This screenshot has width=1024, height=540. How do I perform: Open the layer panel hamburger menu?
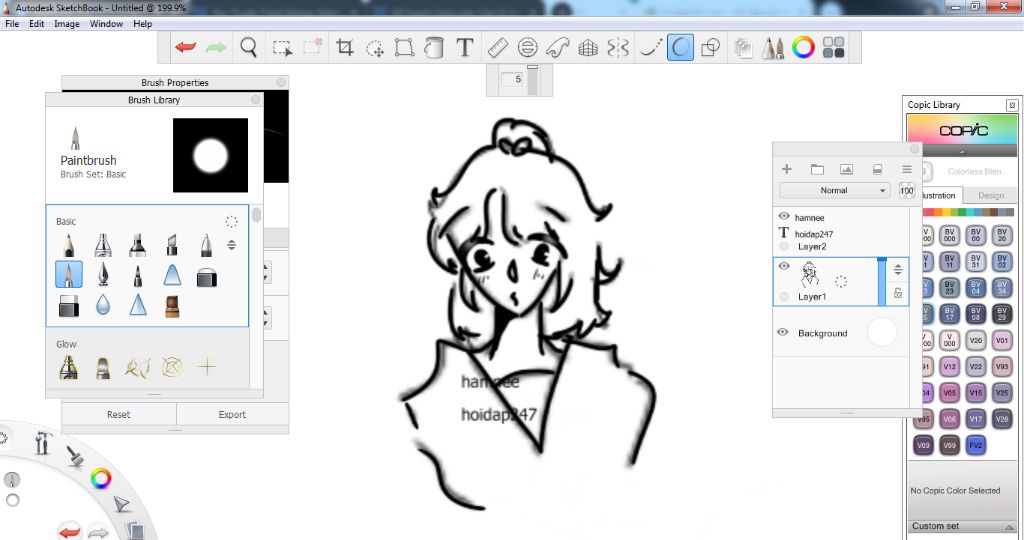(907, 169)
